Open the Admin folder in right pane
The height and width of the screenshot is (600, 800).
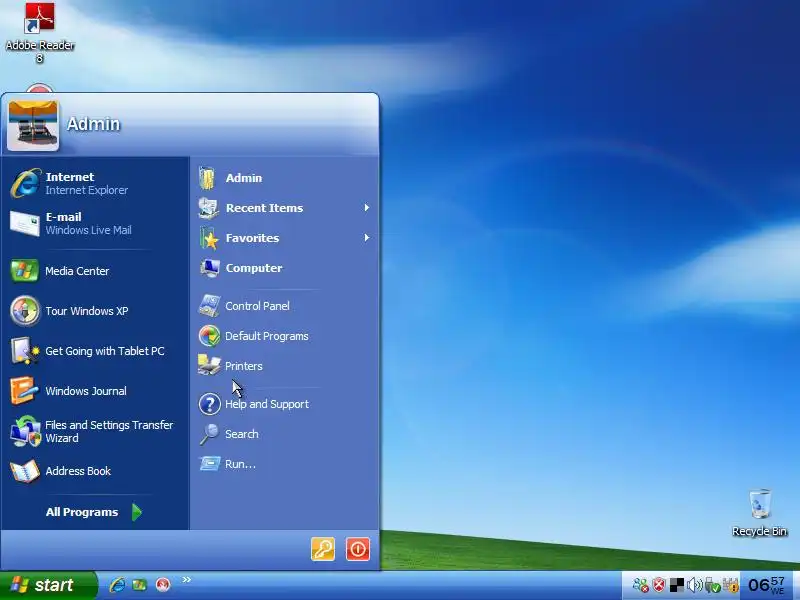pyautogui.click(x=285, y=178)
